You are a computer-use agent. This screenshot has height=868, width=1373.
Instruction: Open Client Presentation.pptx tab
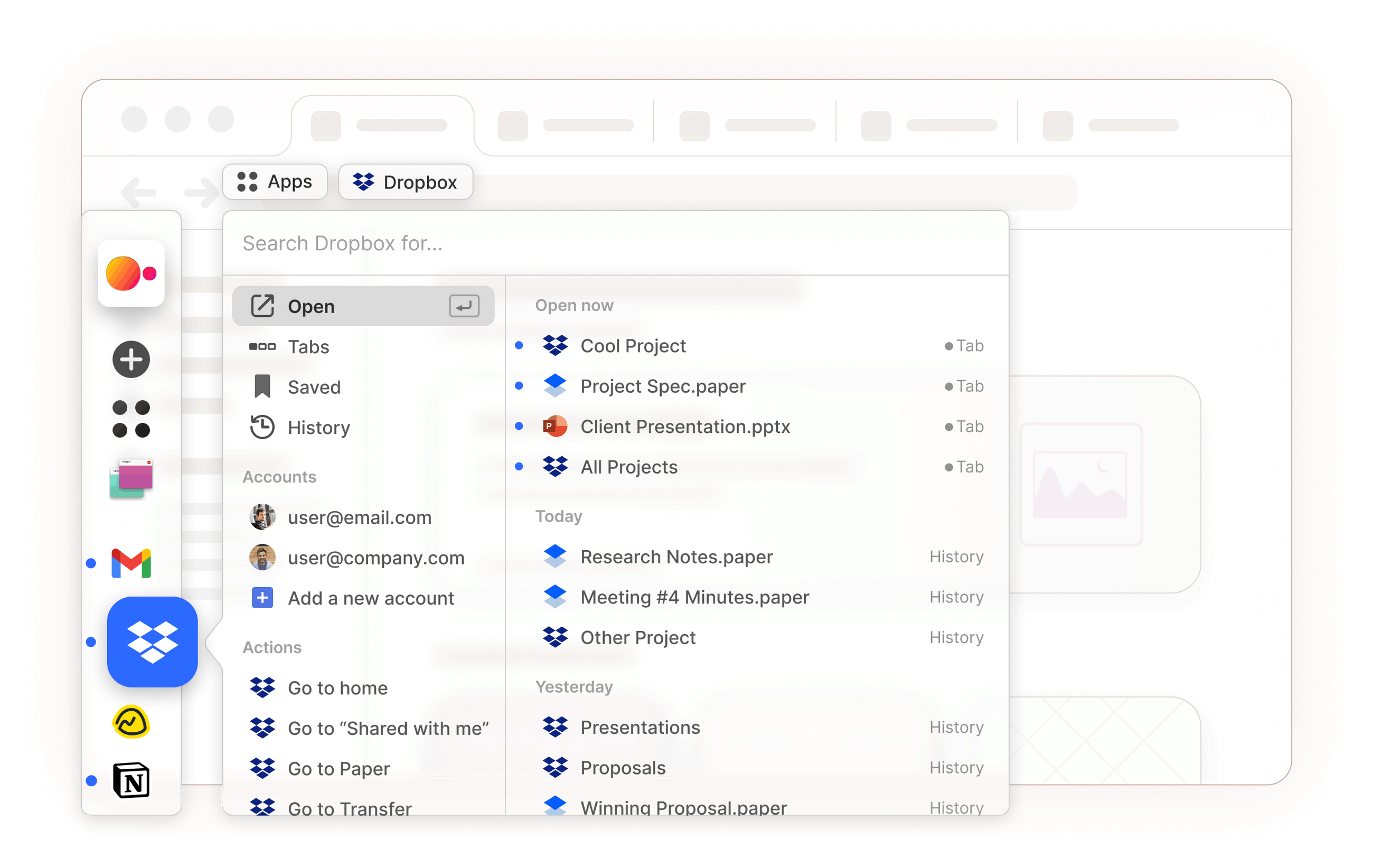[685, 426]
